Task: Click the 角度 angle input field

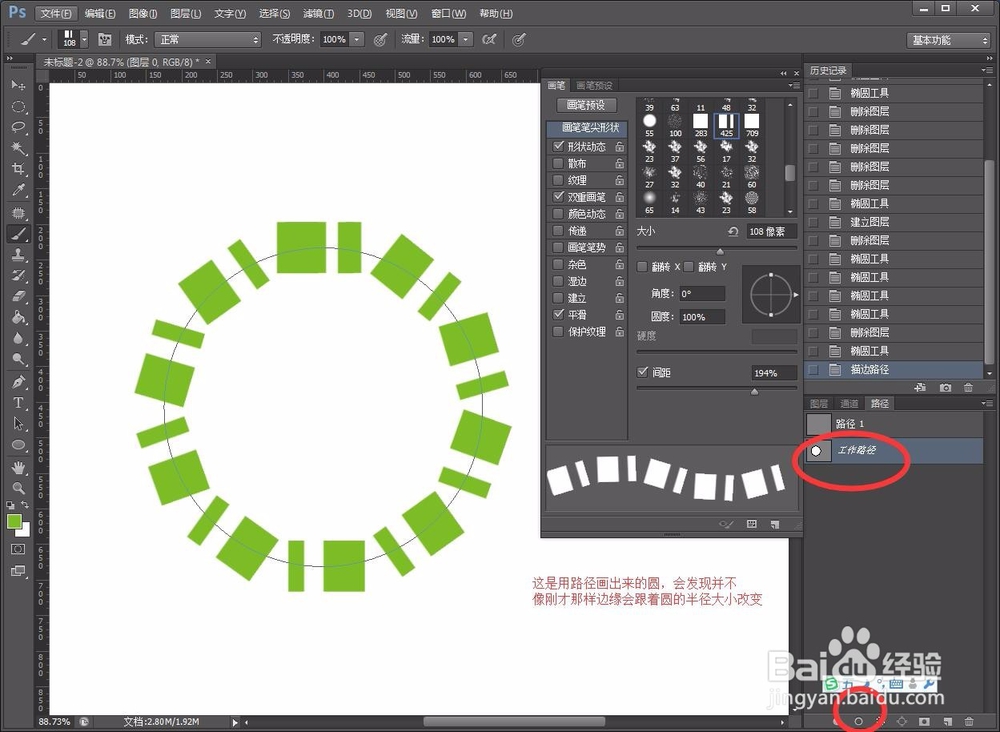Action: pyautogui.click(x=702, y=293)
